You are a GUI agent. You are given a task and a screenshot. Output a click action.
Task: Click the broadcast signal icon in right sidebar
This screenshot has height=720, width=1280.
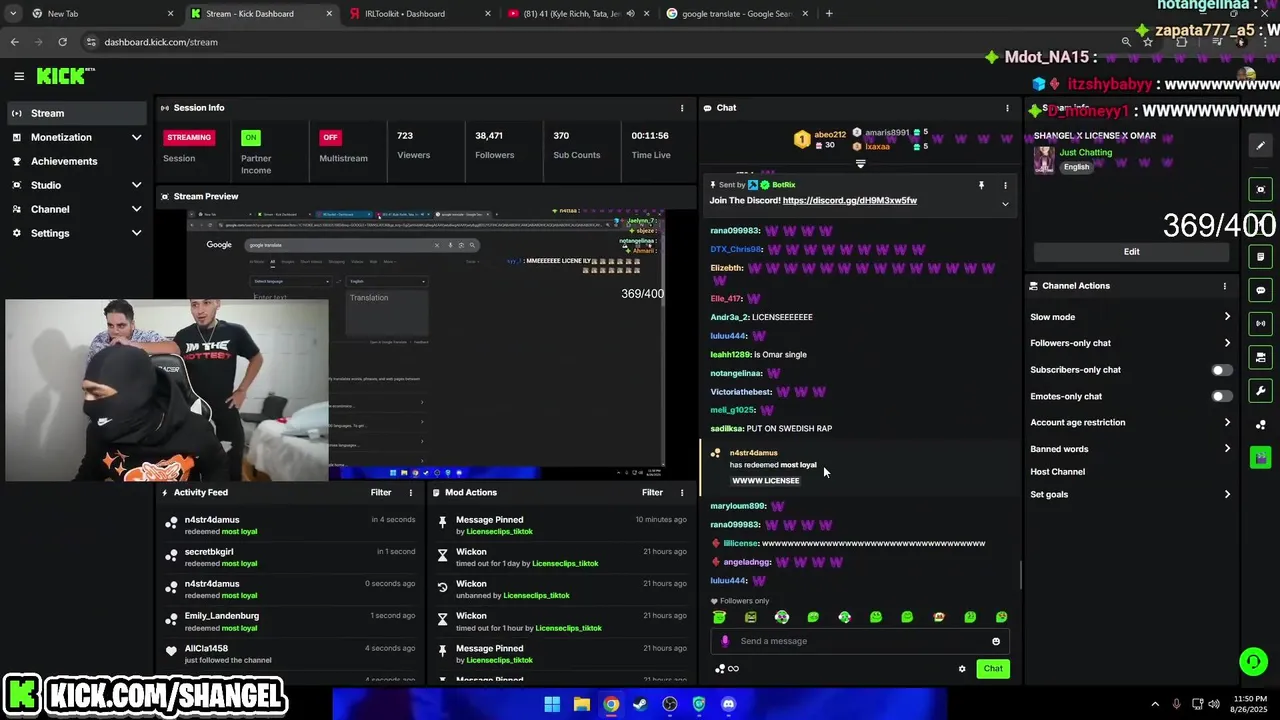[1260, 324]
